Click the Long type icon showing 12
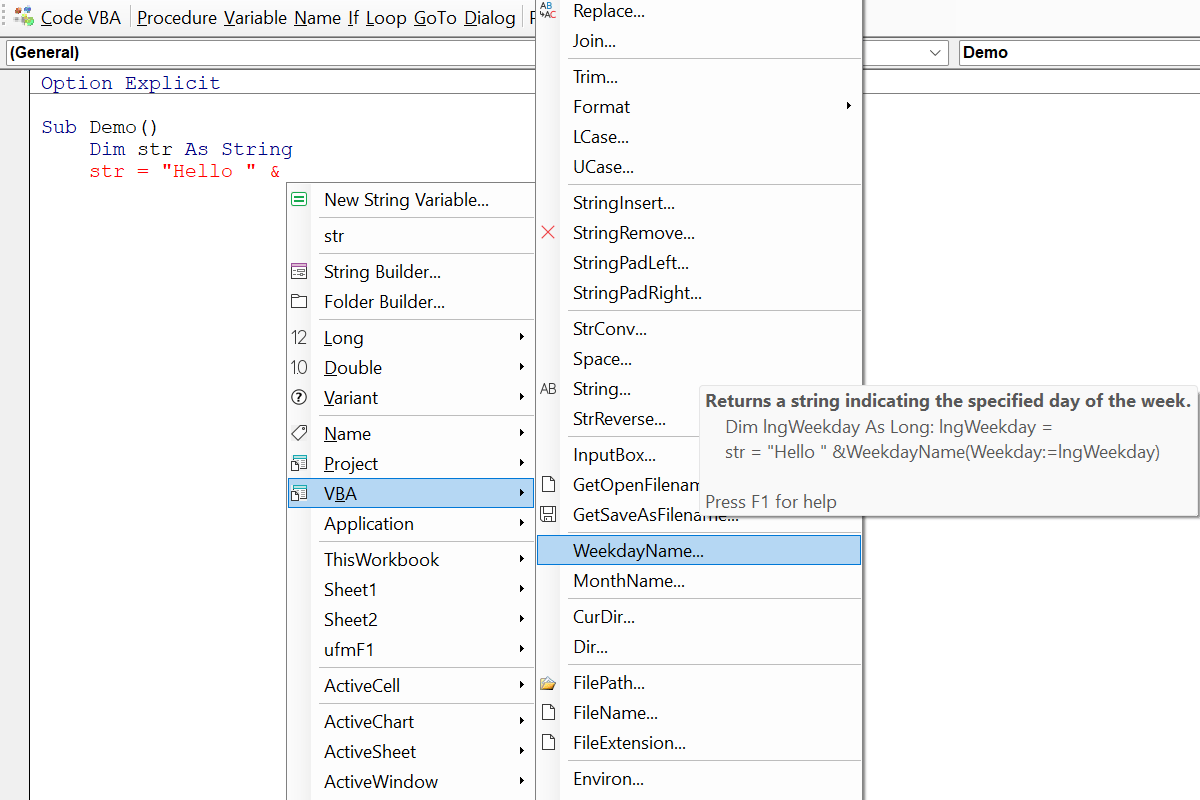 (299, 337)
